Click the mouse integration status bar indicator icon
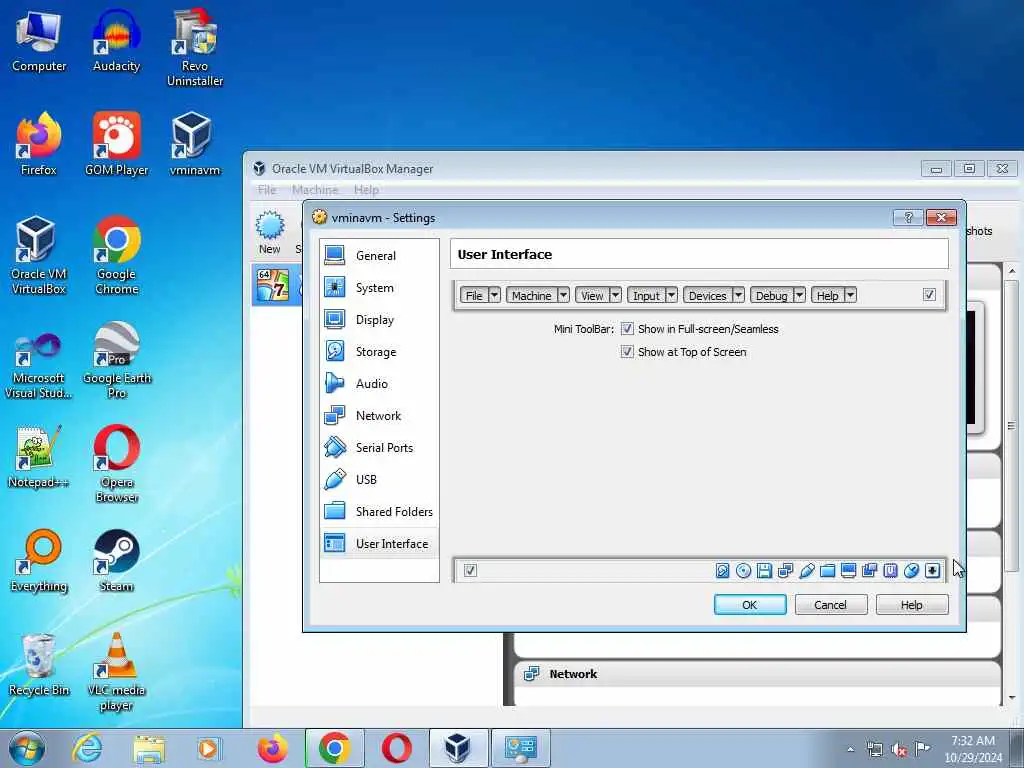The image size is (1024, 768). 911,571
